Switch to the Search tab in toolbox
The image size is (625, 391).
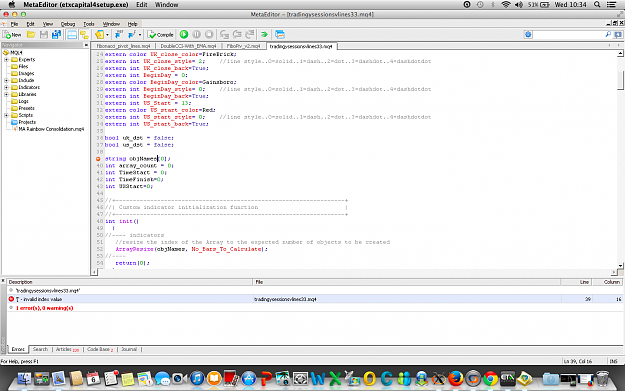40,349
